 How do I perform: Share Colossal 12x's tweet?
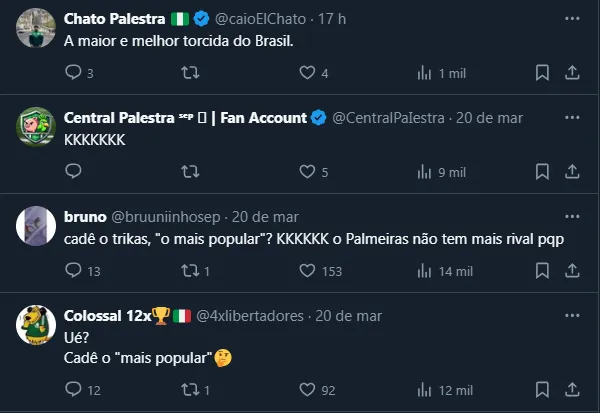tap(572, 390)
